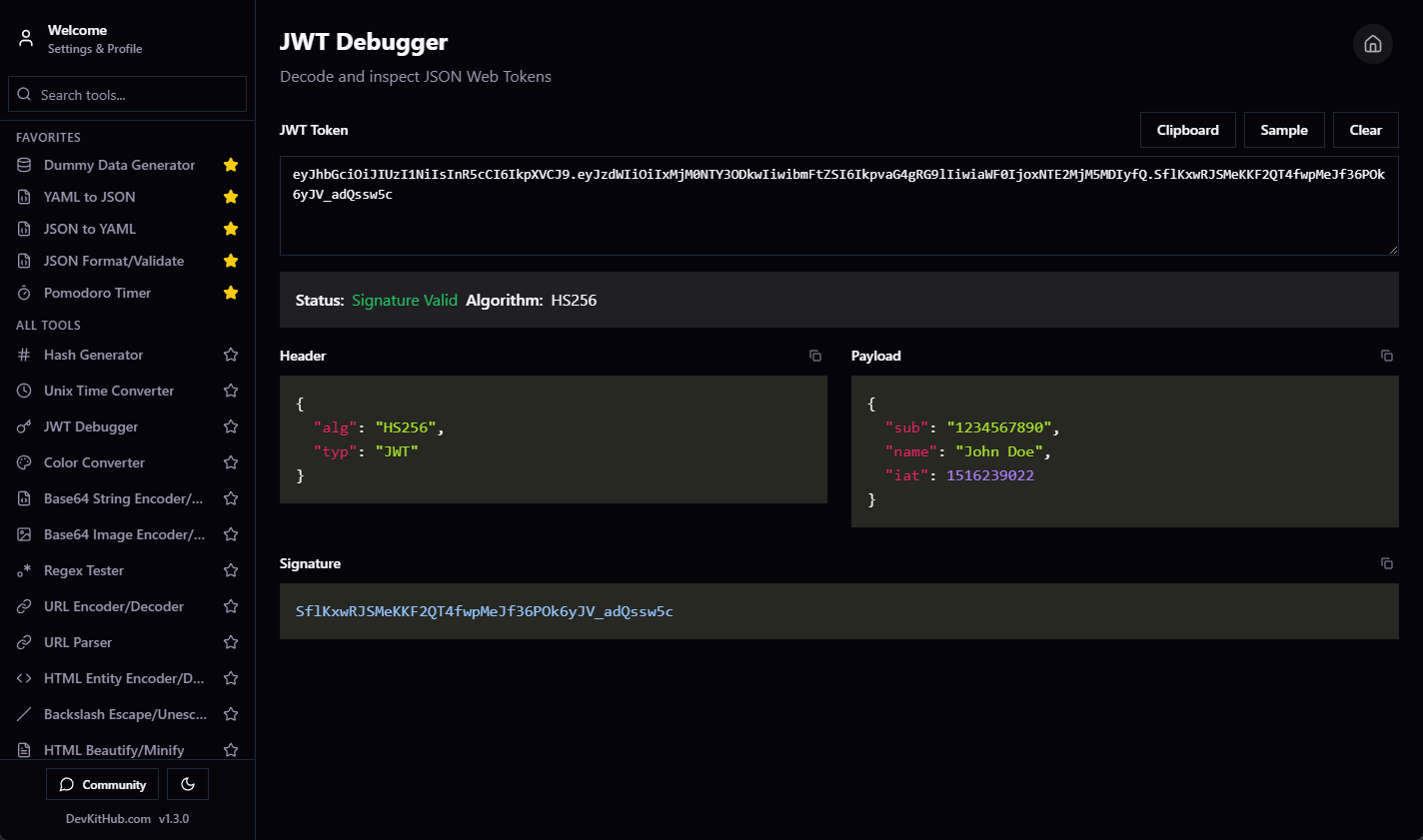This screenshot has height=840, width=1423.
Task: Copy the Header JSON with copy icon
Action: 815,356
